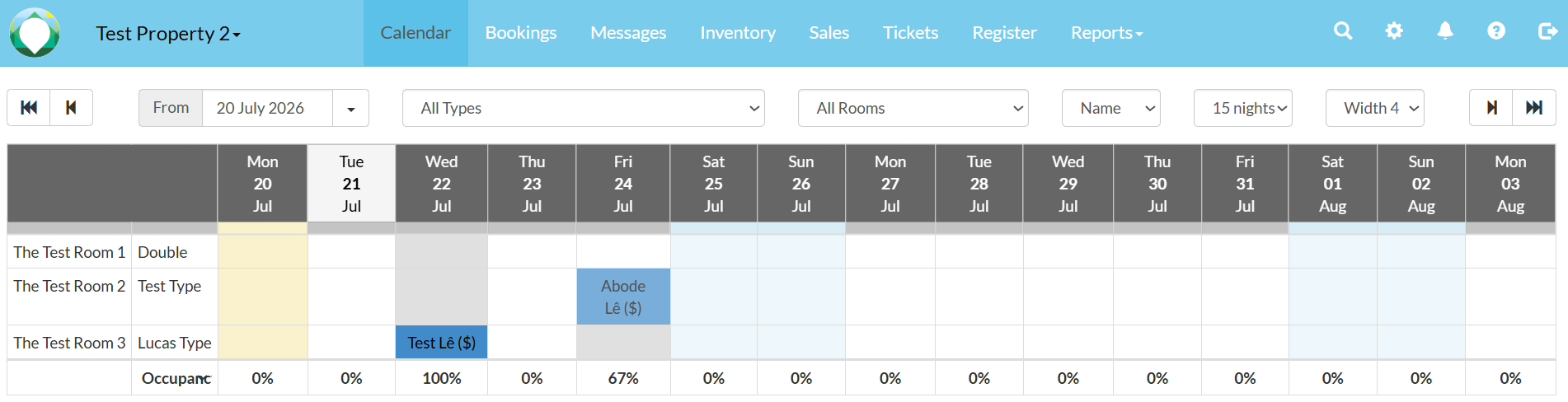Open the 15 nights dropdown

1243,108
